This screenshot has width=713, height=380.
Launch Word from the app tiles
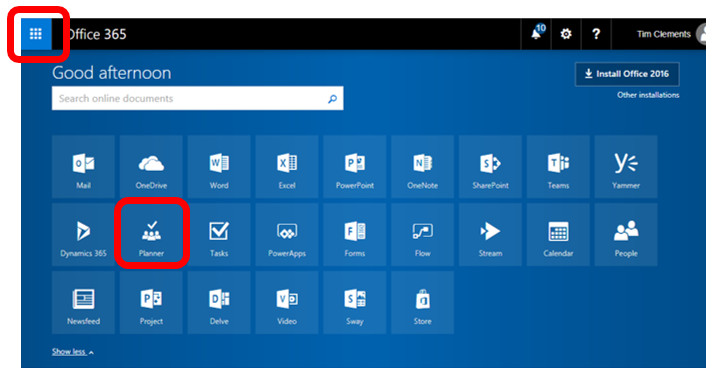pos(219,166)
